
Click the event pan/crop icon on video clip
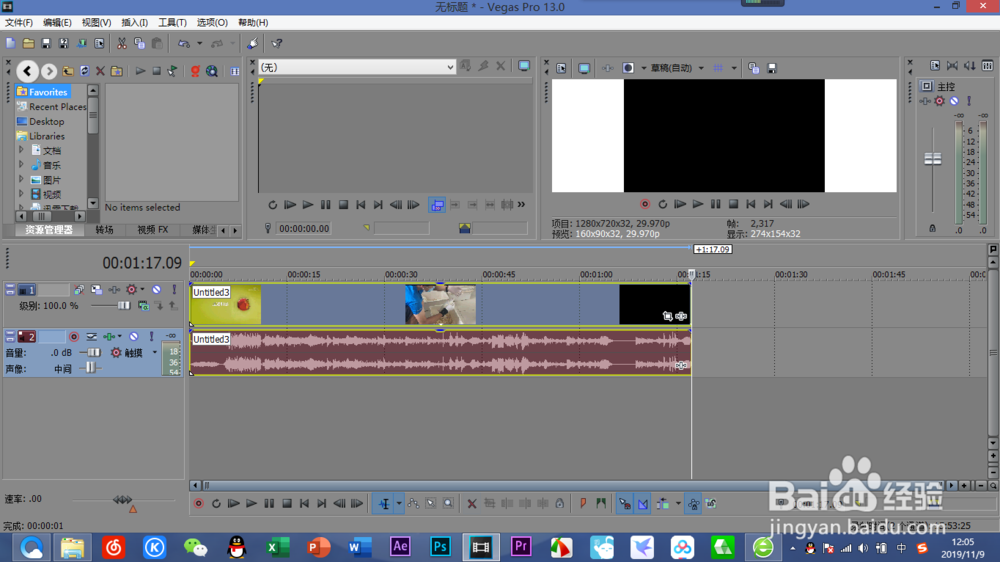click(667, 316)
